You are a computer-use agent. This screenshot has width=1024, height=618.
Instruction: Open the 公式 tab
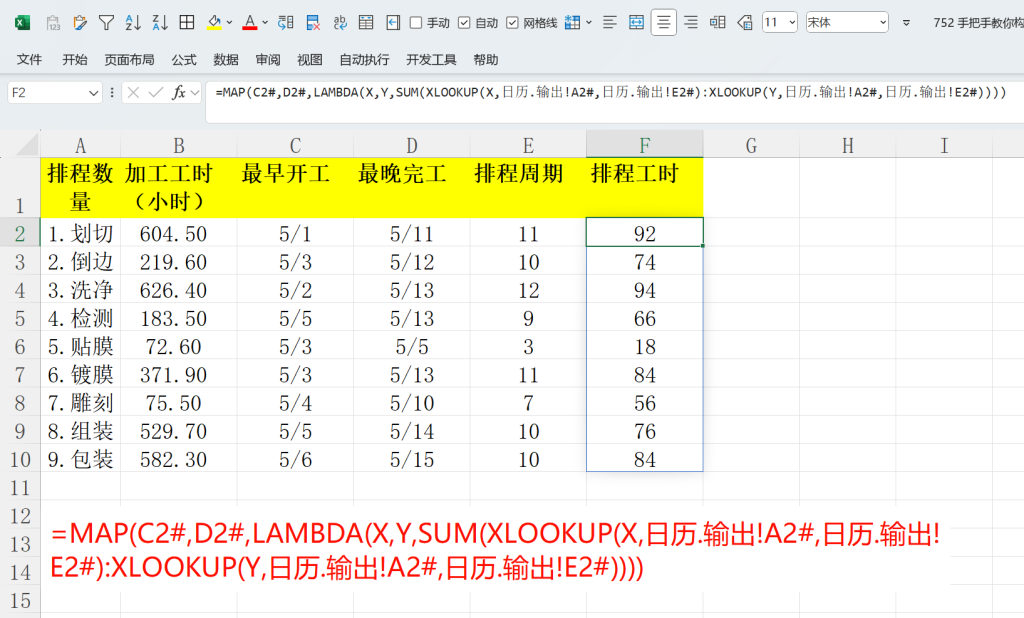click(184, 60)
